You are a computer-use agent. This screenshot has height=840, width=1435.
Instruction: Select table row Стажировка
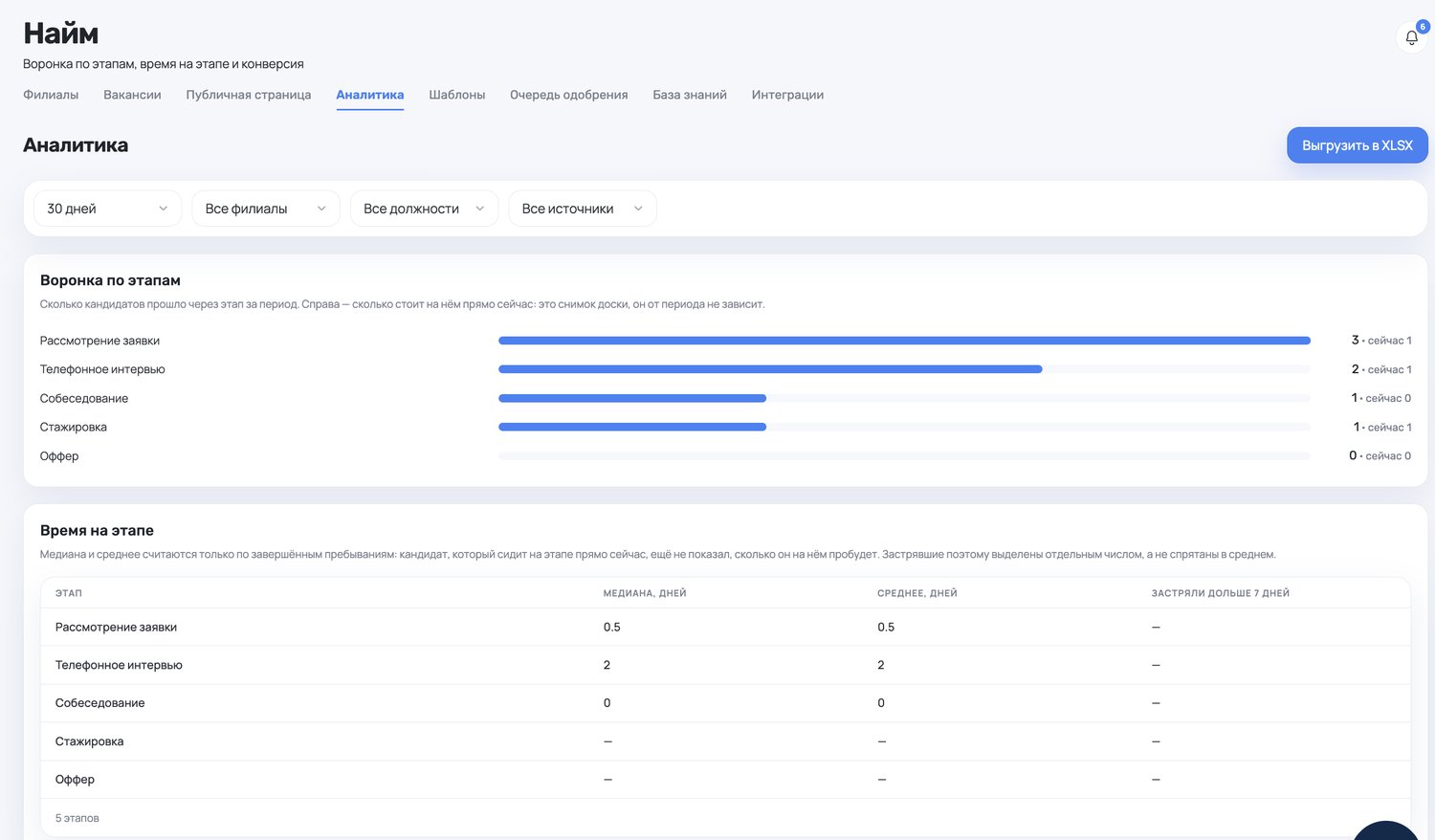(x=725, y=741)
